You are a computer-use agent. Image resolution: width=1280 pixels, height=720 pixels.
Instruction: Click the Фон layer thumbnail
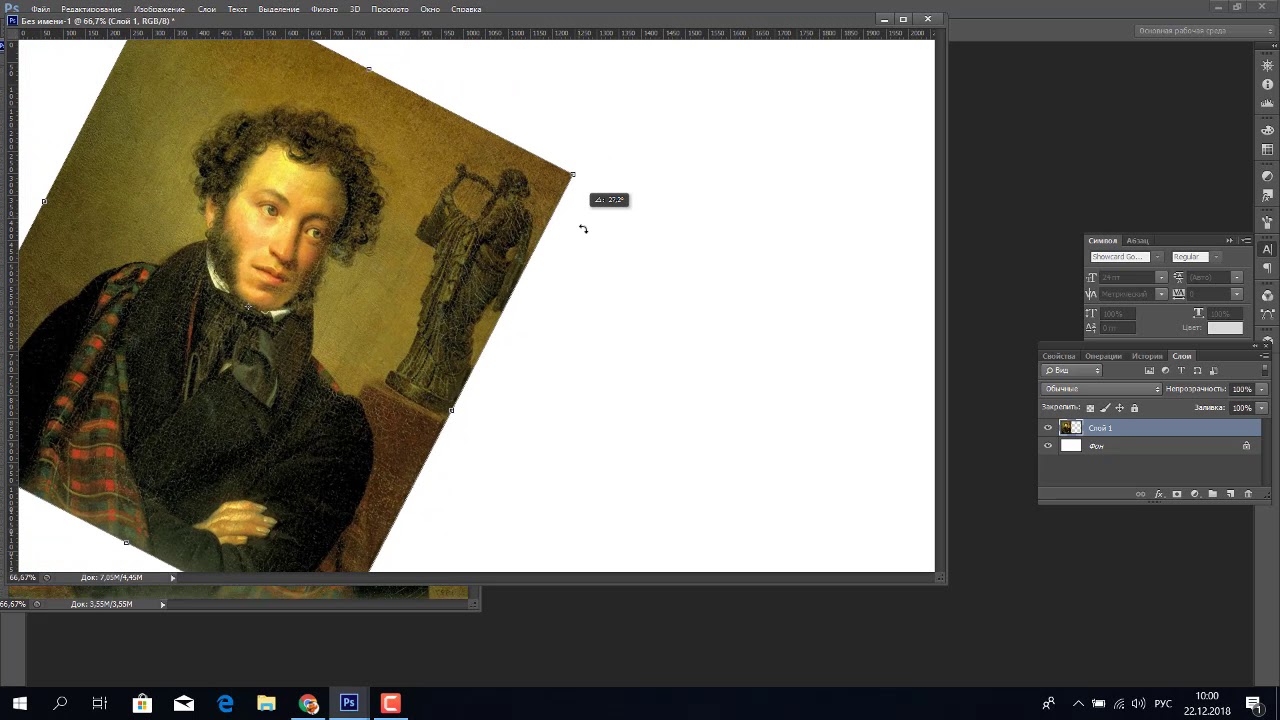pos(1070,446)
